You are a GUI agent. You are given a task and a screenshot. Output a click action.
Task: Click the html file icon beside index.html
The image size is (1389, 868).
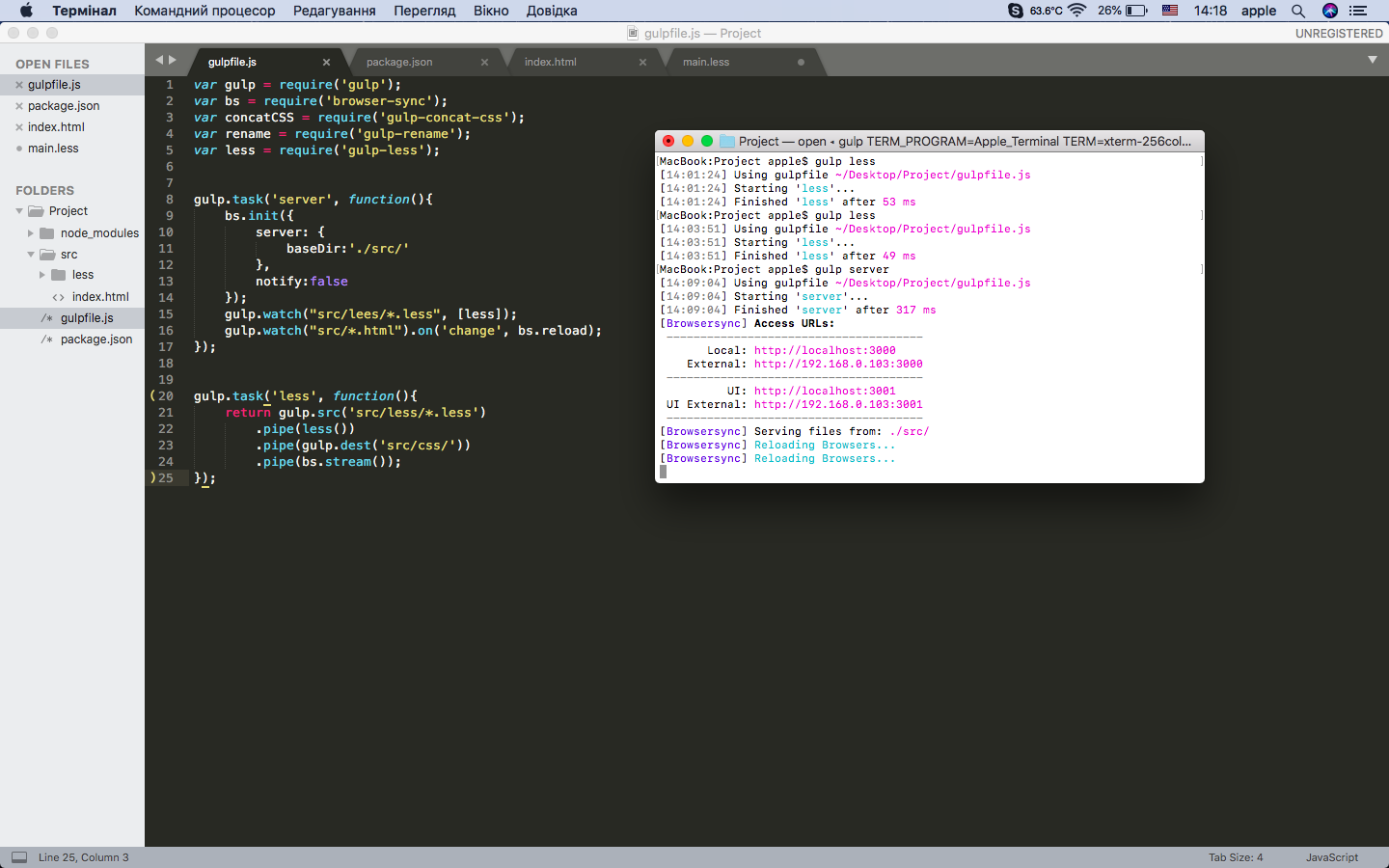(59, 297)
